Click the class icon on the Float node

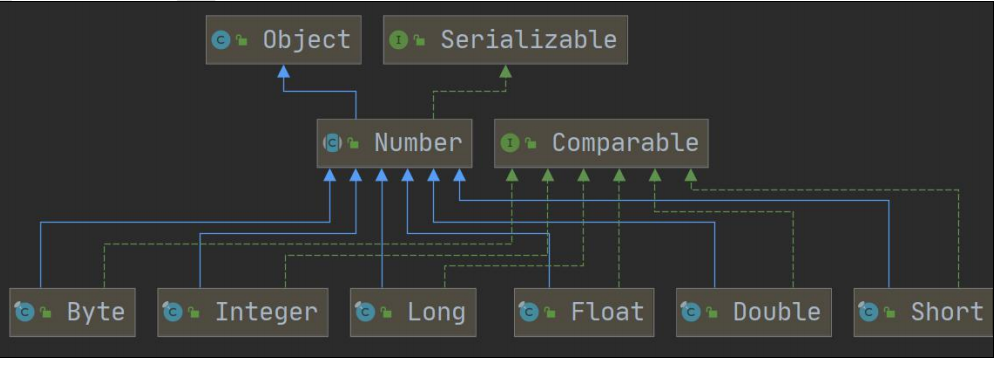point(529,312)
